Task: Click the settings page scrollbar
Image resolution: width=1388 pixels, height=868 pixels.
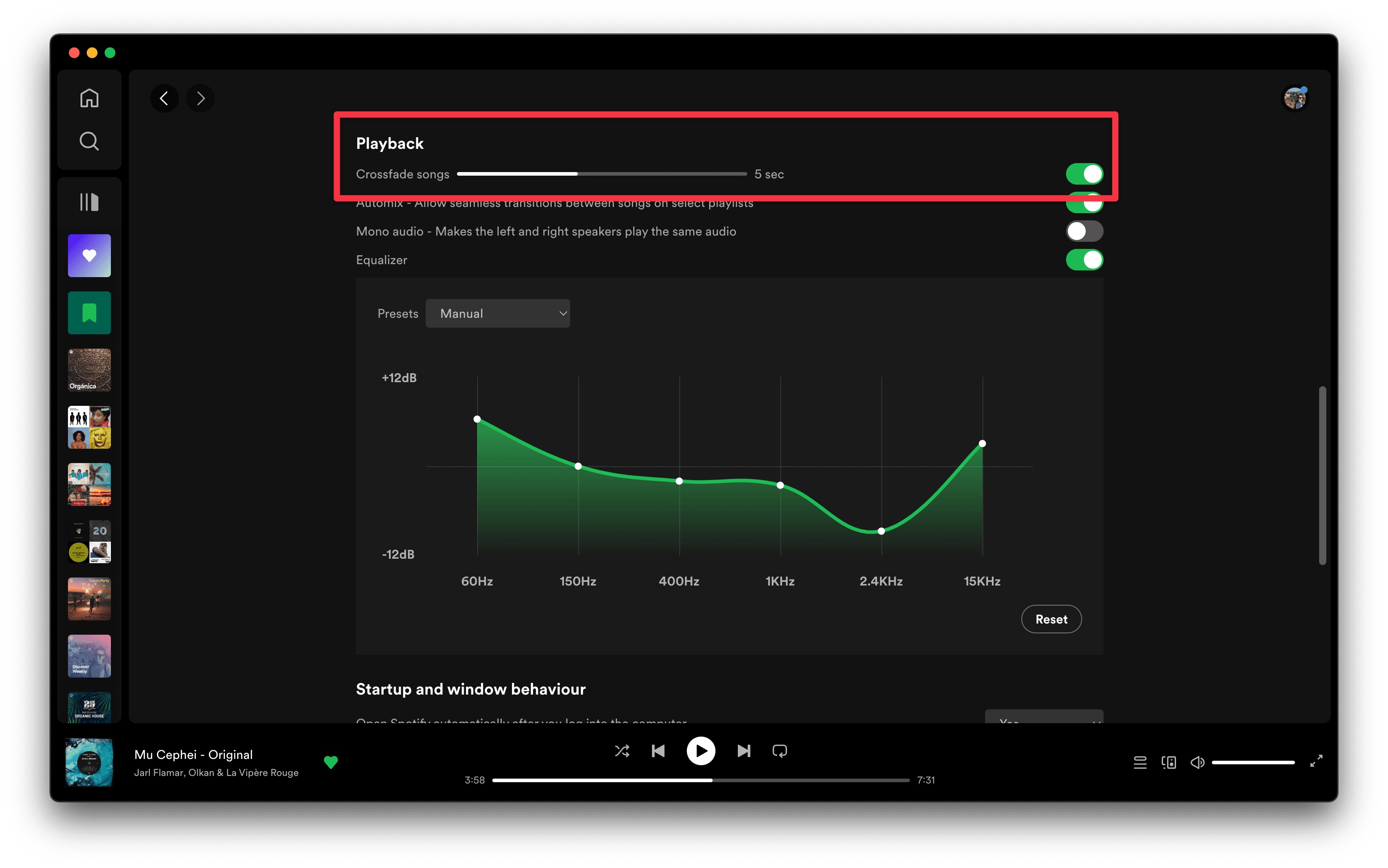Action: coord(1323,476)
